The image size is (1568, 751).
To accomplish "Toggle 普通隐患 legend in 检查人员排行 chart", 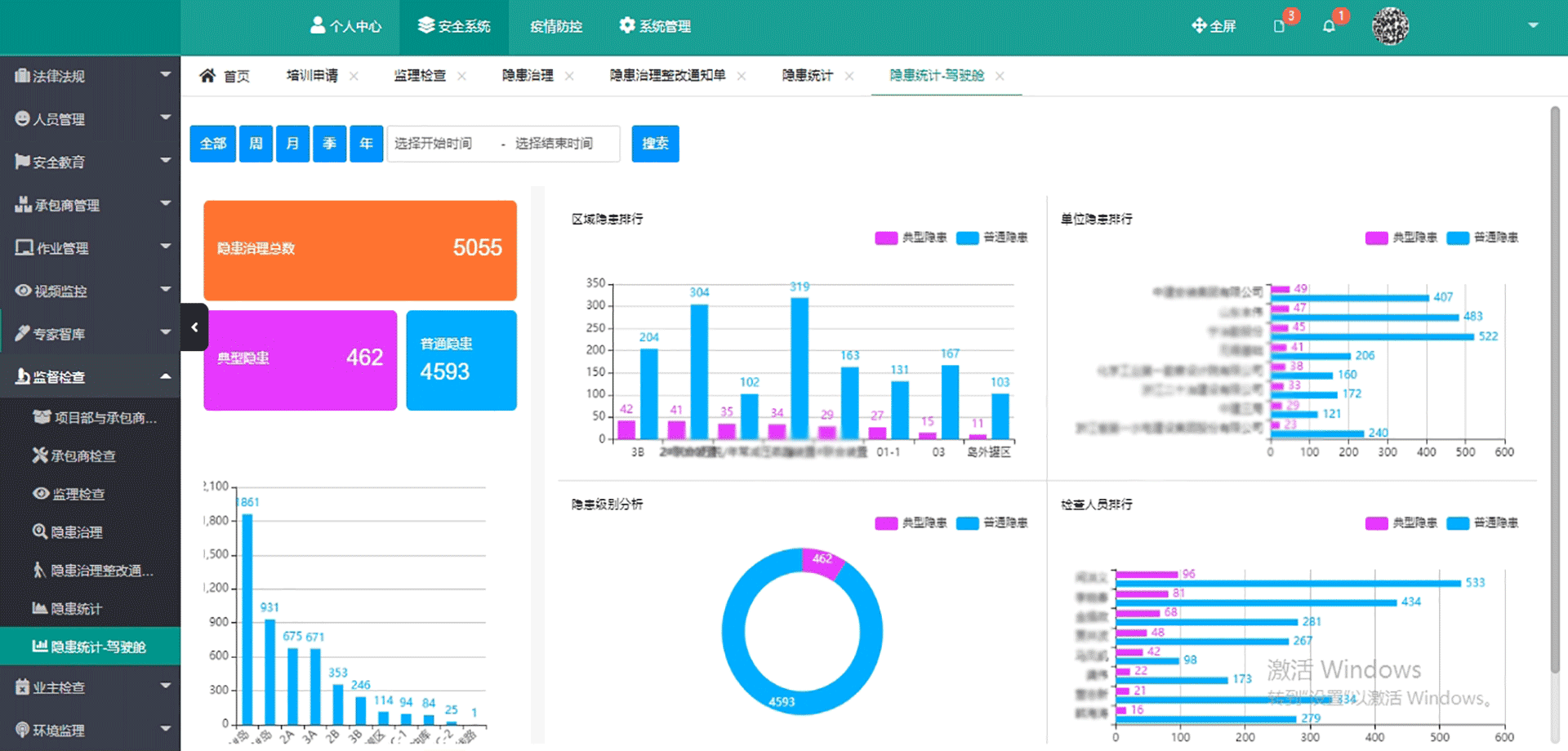I will point(1482,523).
